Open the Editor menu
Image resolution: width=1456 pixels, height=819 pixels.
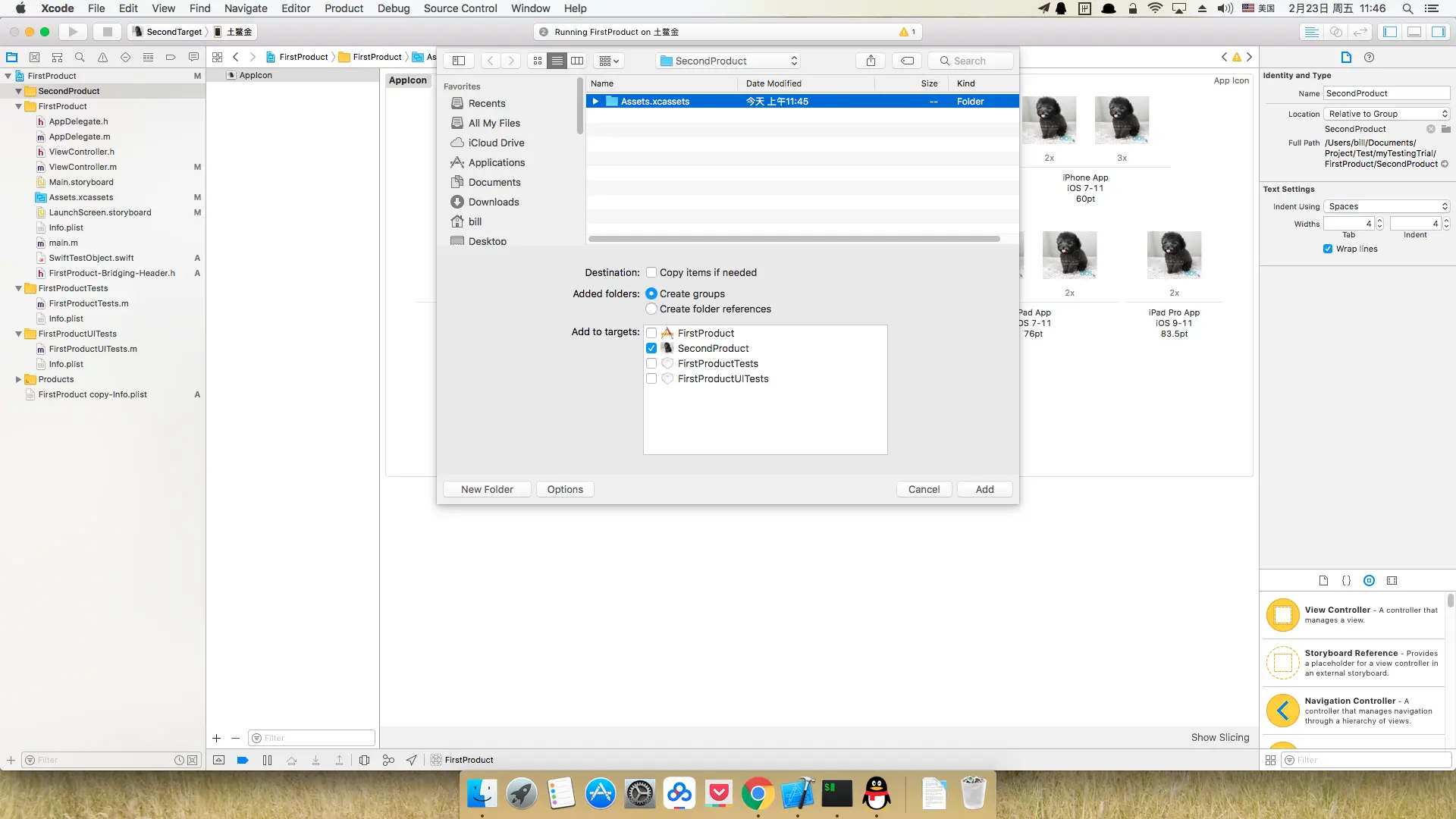[x=295, y=8]
